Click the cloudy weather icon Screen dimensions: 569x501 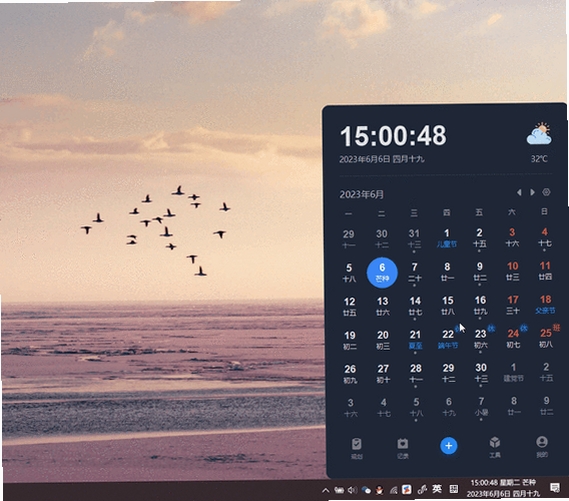(539, 134)
